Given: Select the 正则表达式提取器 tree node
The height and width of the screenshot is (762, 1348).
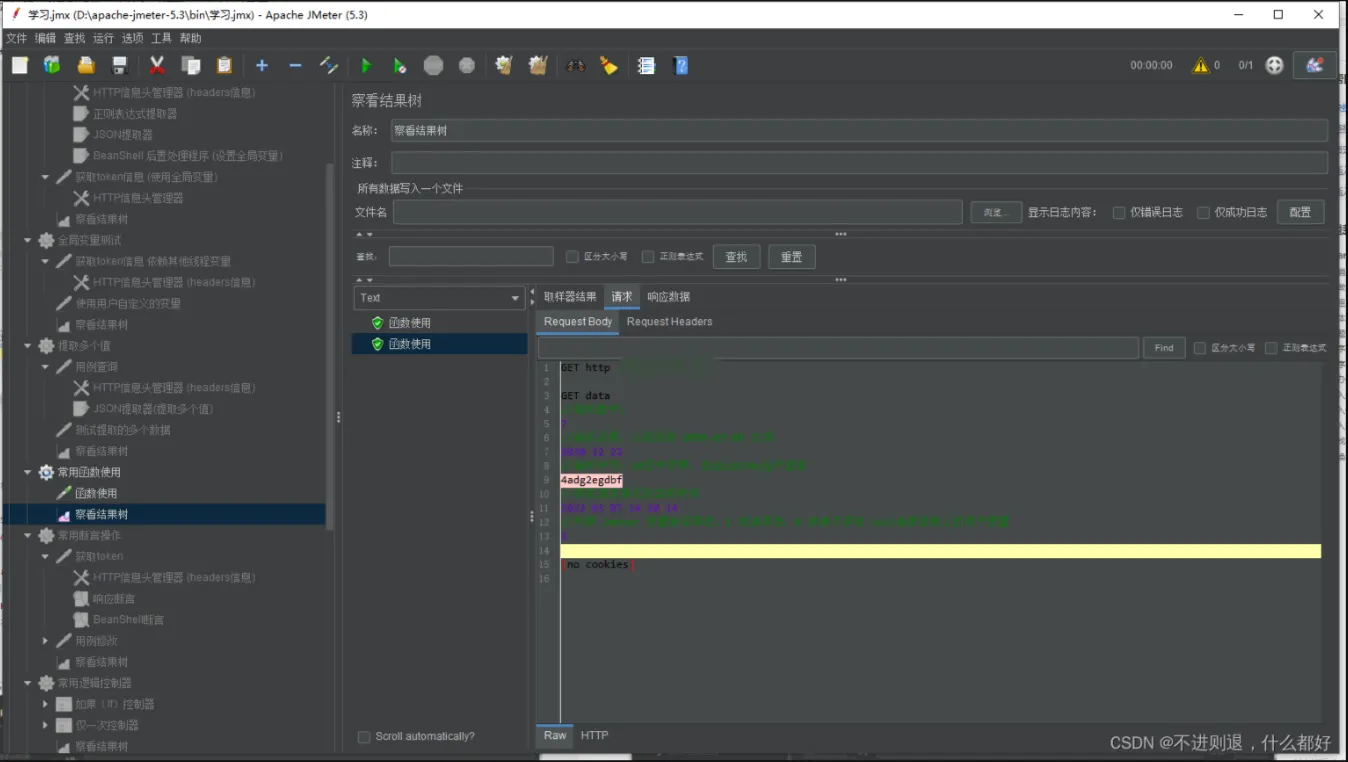Looking at the screenshot, I should [x=135, y=114].
